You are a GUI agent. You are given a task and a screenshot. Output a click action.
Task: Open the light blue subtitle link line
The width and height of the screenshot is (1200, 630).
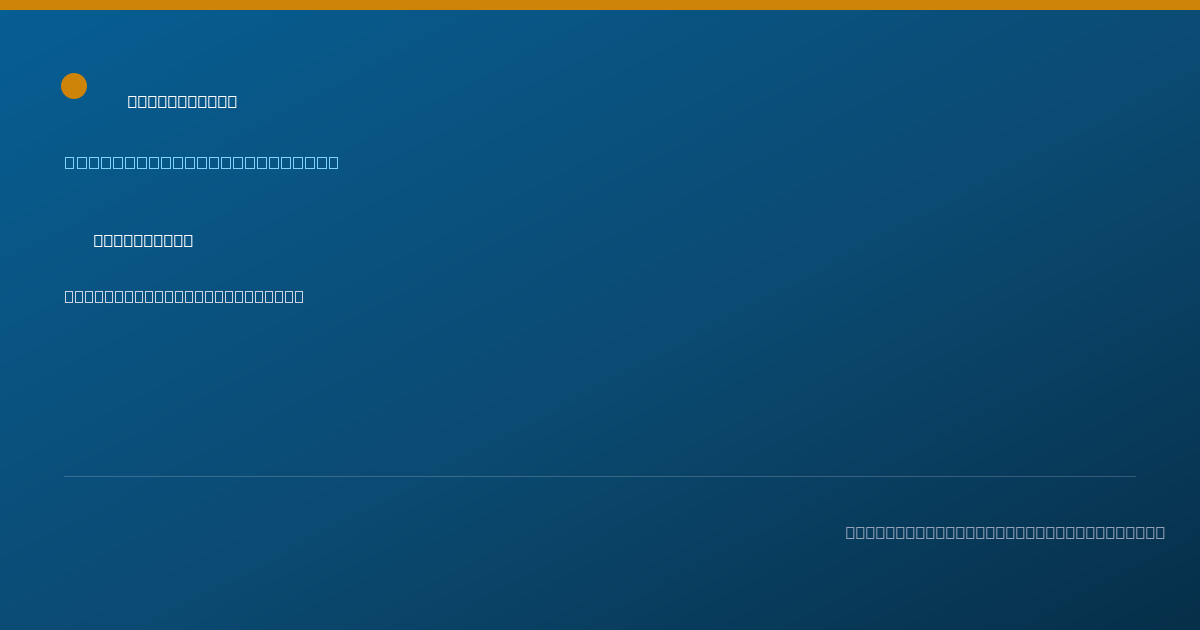click(x=202, y=162)
